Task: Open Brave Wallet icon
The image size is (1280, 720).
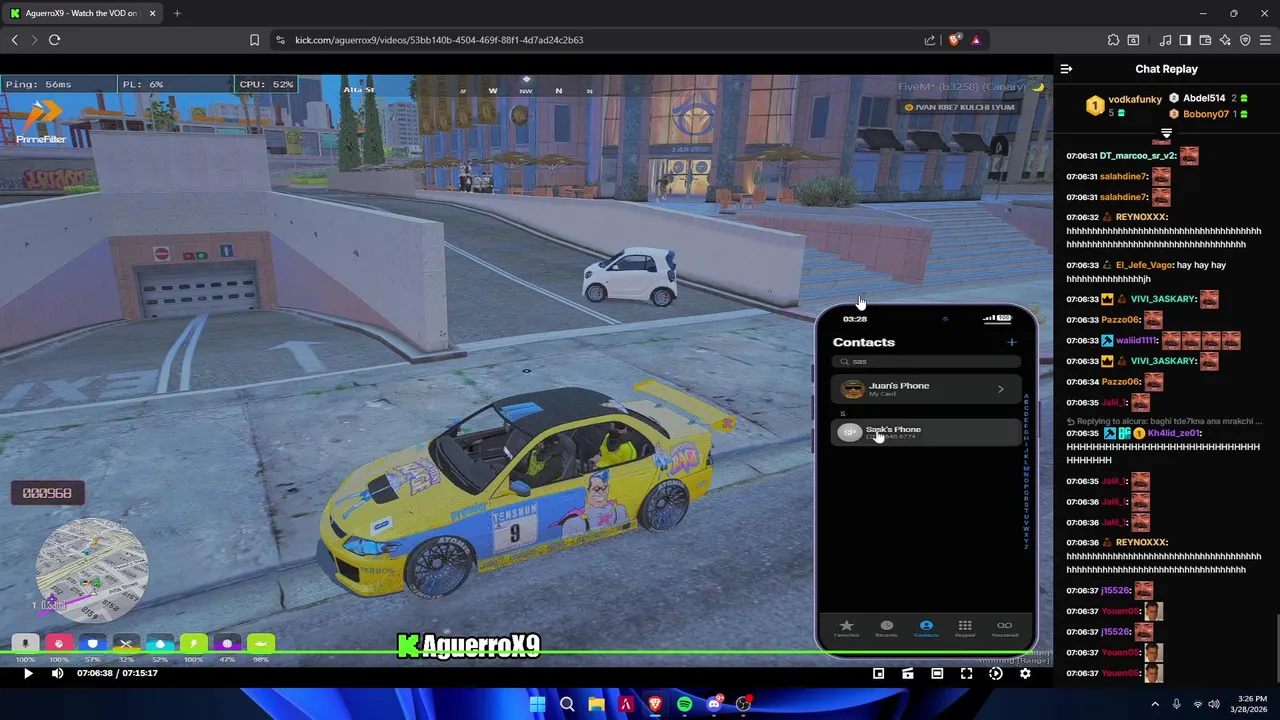Action: tap(1205, 40)
